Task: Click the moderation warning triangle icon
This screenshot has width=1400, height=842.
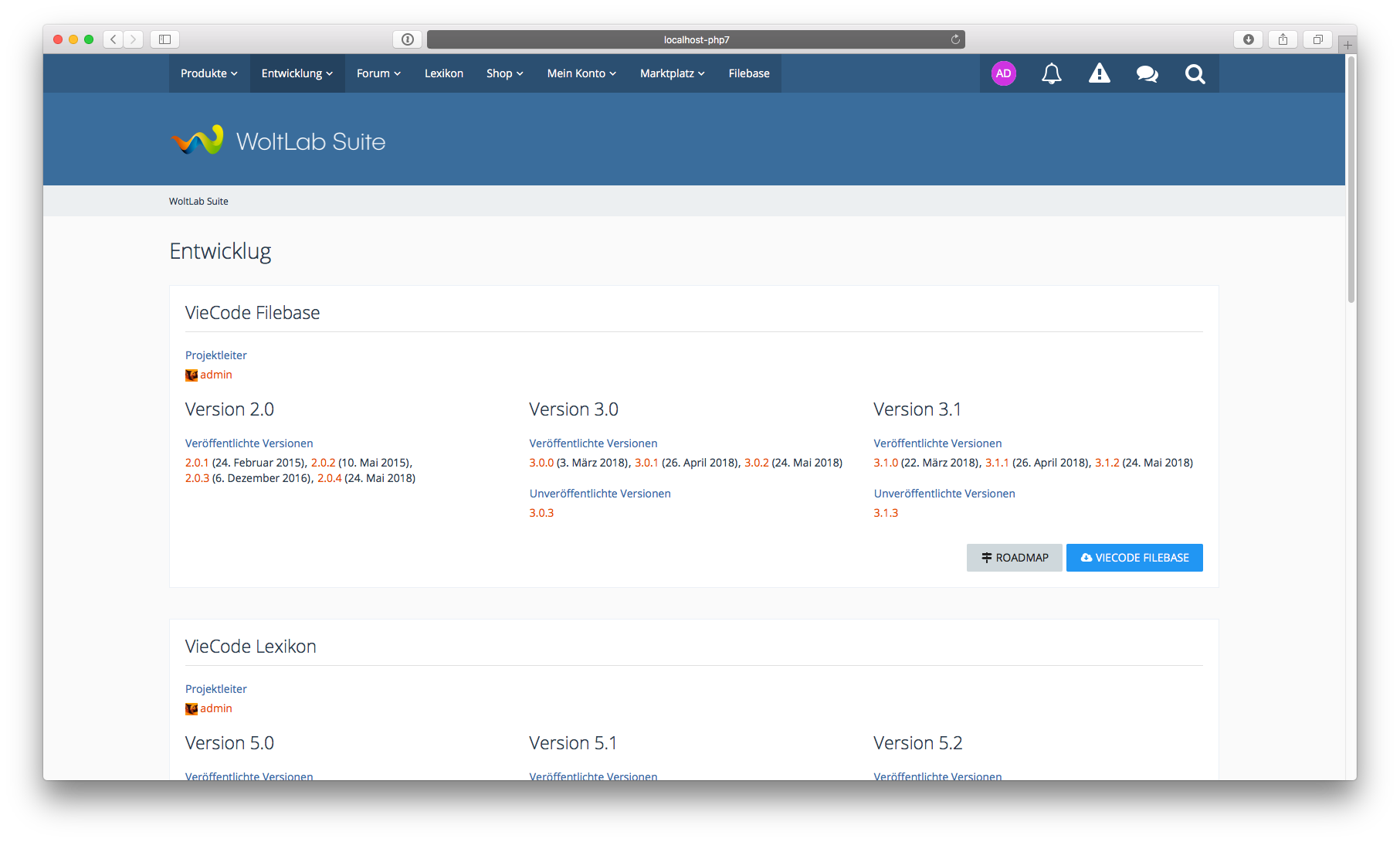Action: 1099,74
